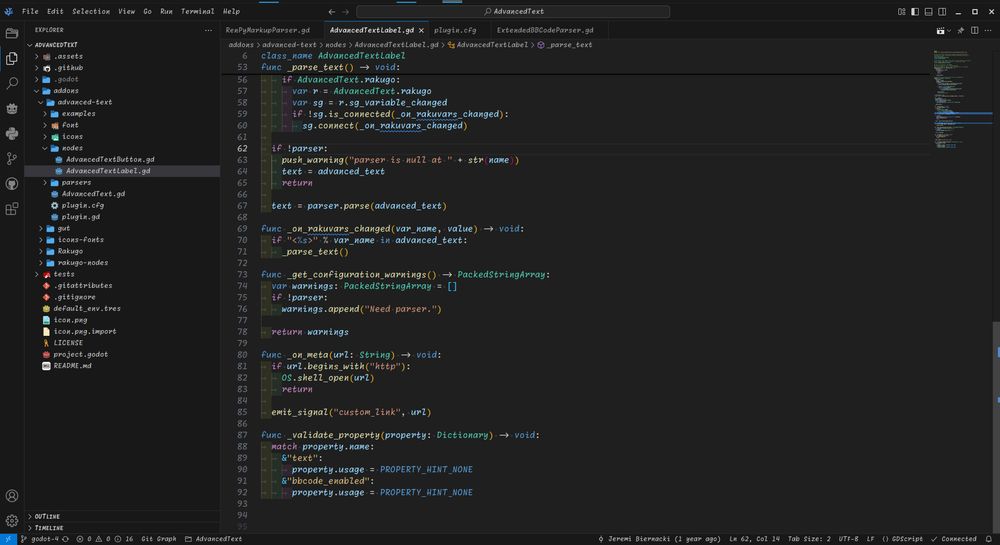Toggle the primary side bar visibility

pos(915,11)
